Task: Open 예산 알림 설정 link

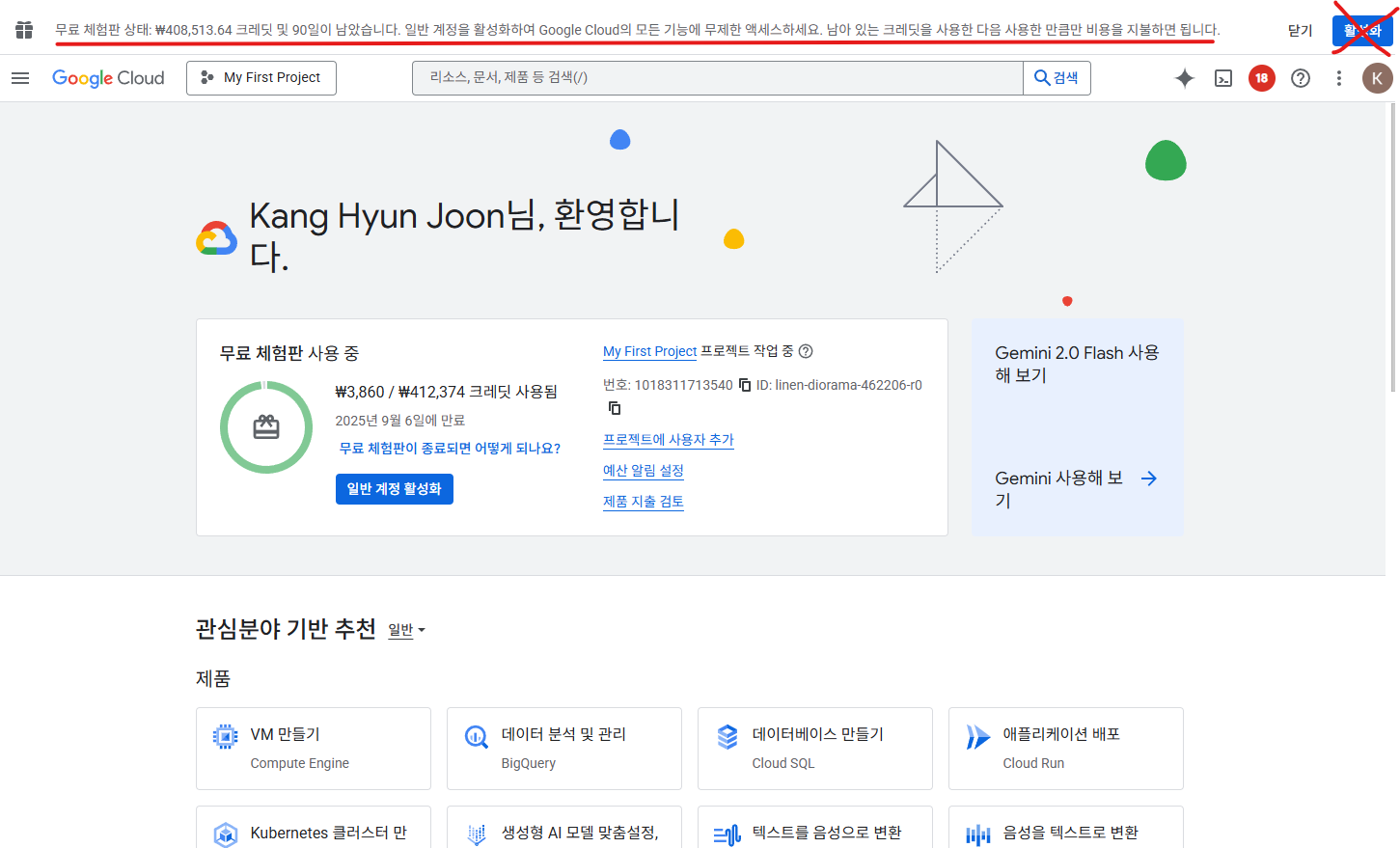Action: pos(644,471)
